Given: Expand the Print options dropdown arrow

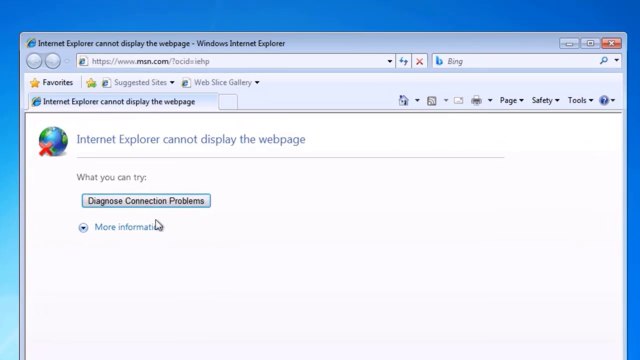Looking at the screenshot, I should [x=490, y=100].
